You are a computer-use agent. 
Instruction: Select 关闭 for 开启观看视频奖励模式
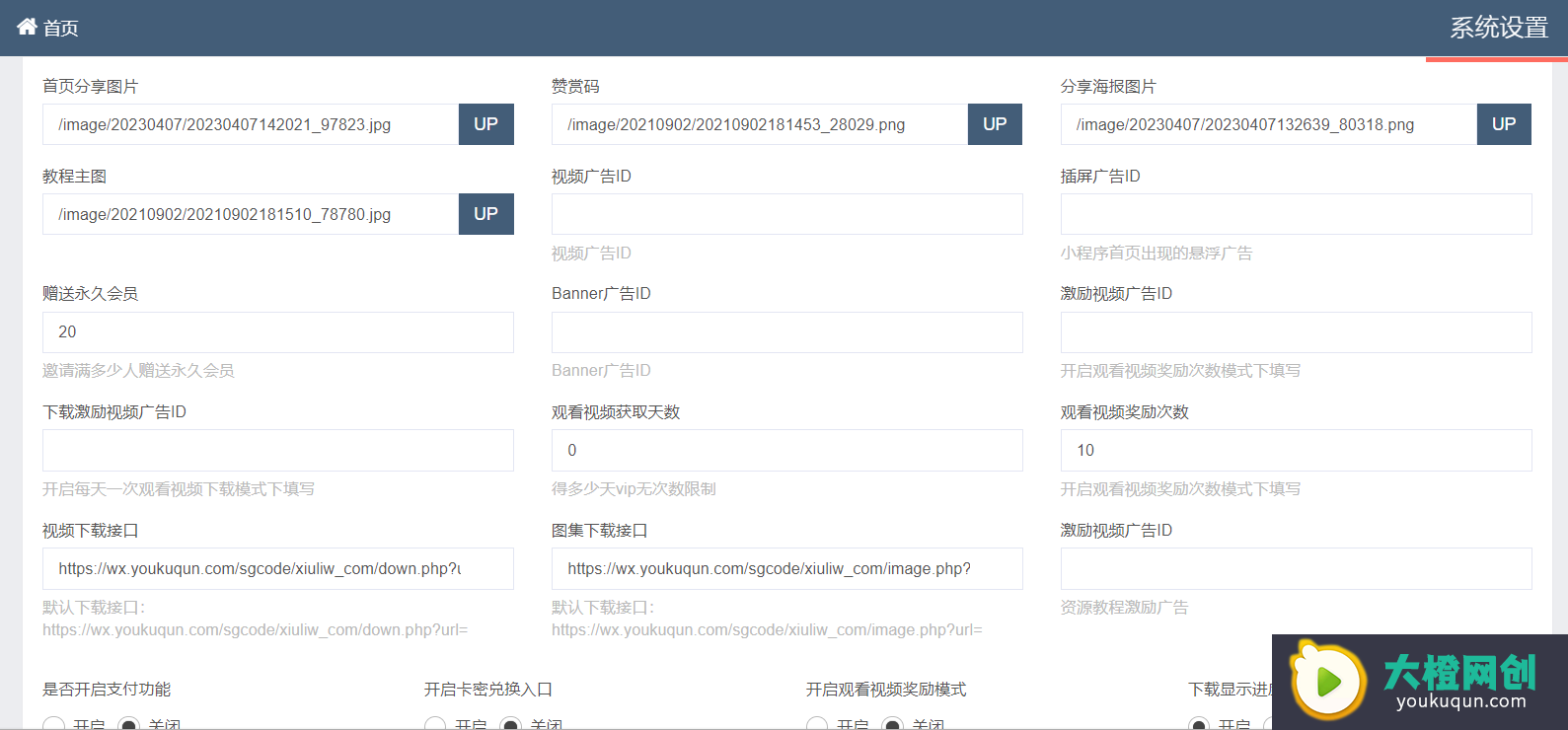[892, 724]
